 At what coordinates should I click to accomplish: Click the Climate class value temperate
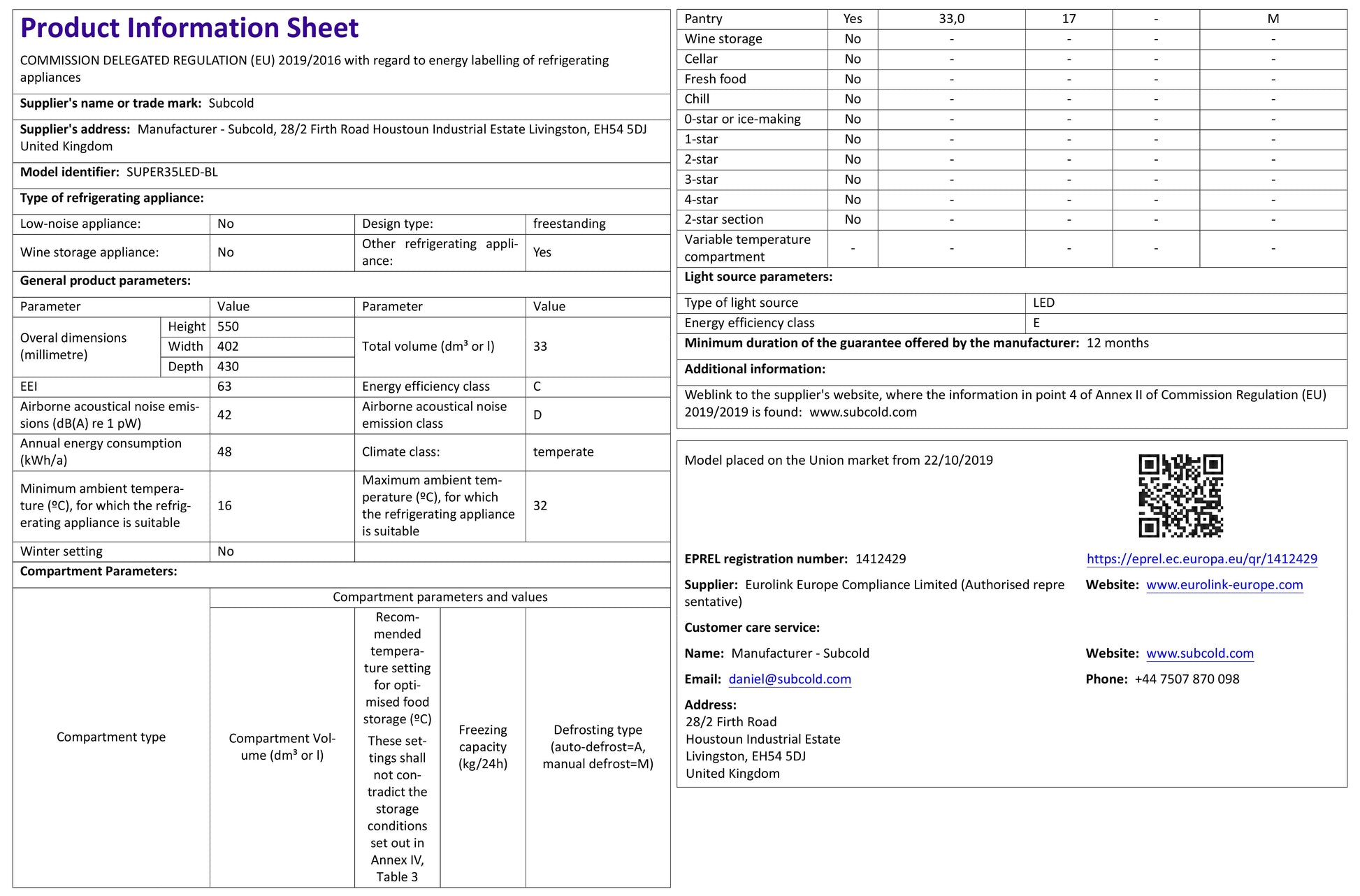(563, 452)
